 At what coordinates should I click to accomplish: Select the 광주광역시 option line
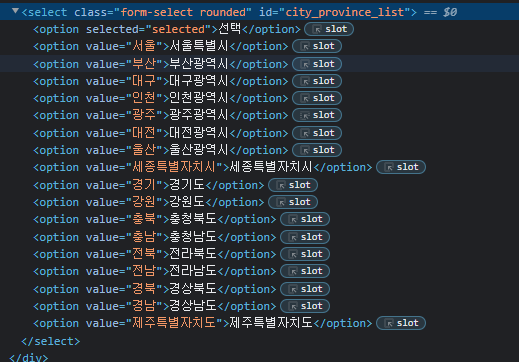click(160, 115)
